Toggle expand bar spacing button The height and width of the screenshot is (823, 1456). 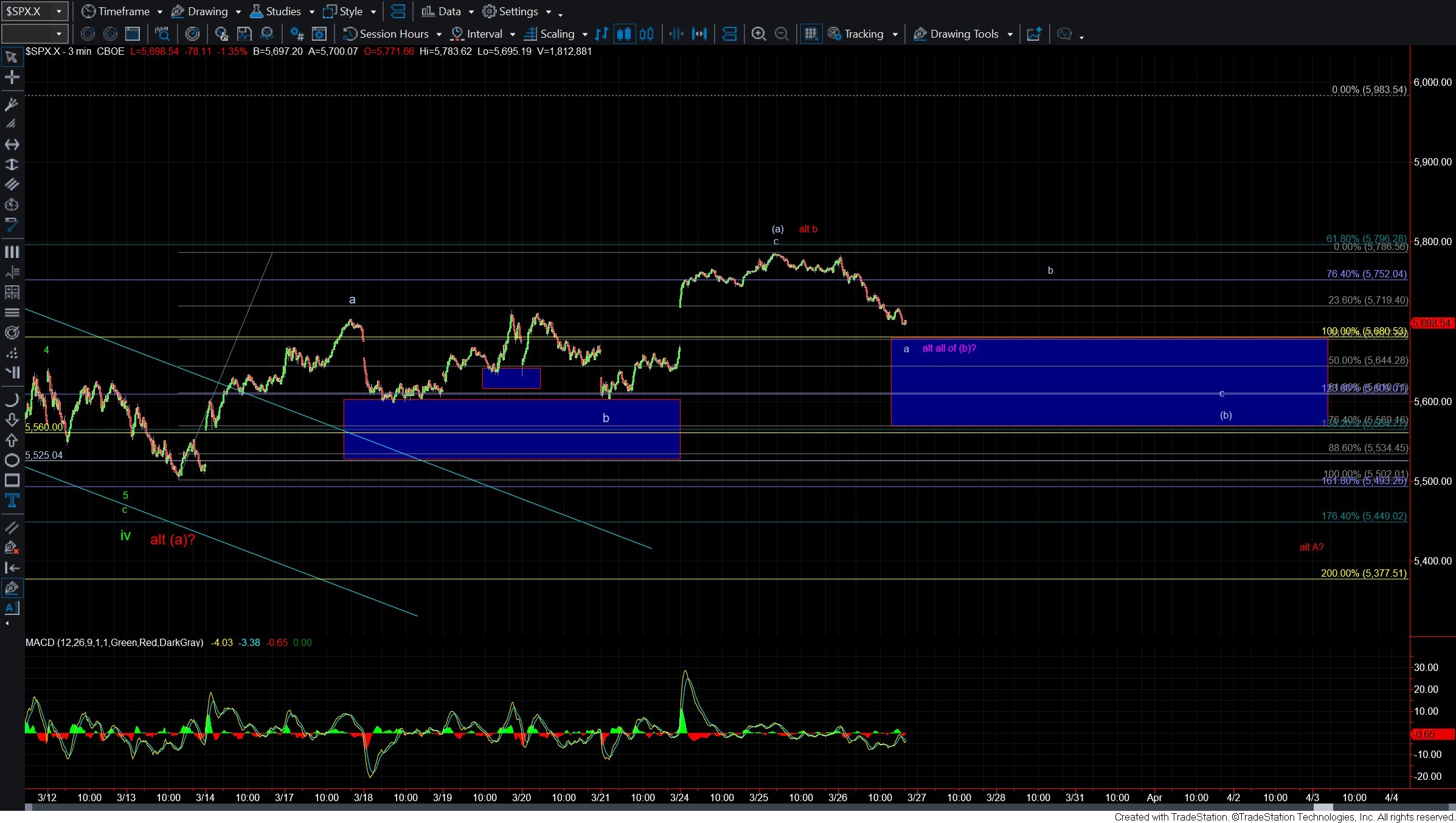click(x=699, y=34)
